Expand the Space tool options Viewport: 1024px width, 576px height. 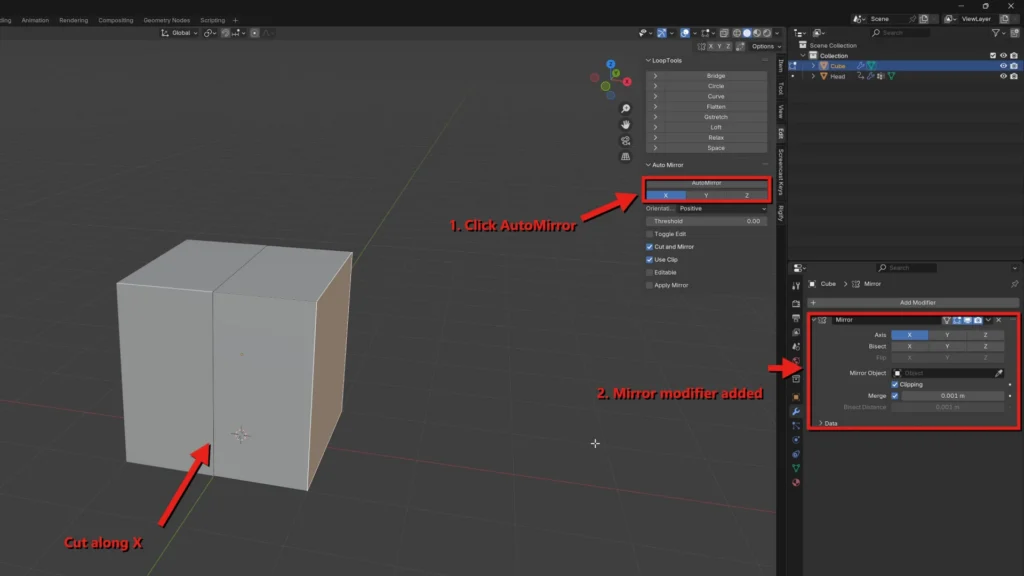click(x=655, y=148)
